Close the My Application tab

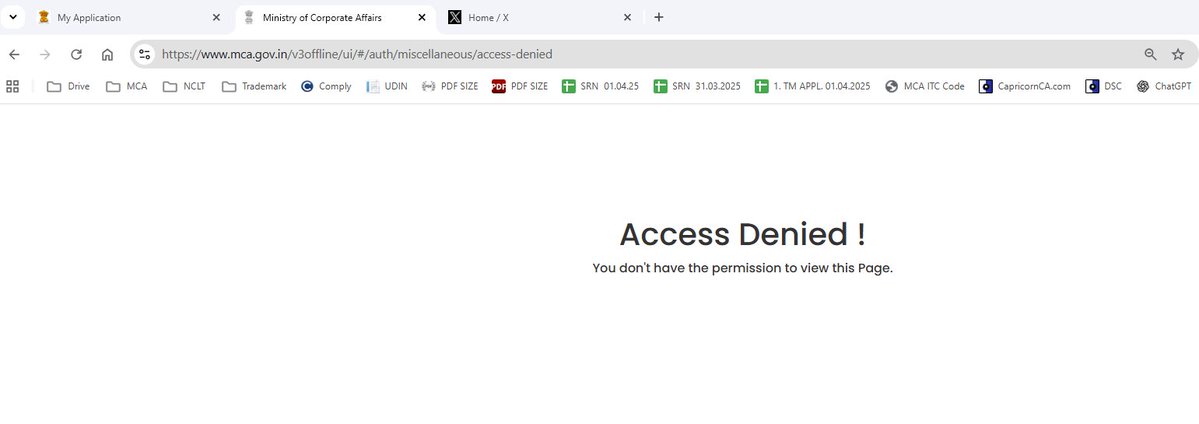[x=216, y=18]
